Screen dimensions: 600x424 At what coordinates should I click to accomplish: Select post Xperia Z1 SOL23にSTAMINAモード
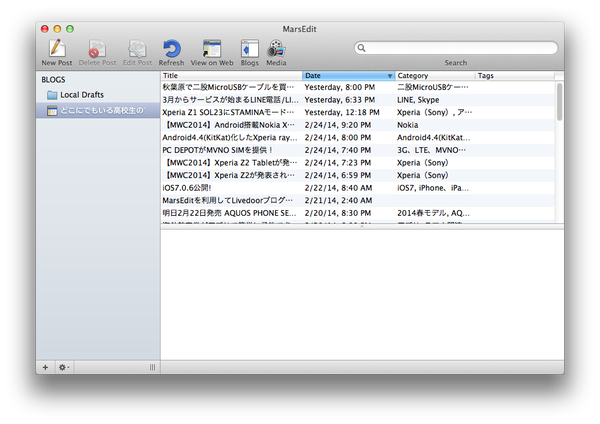[228, 112]
